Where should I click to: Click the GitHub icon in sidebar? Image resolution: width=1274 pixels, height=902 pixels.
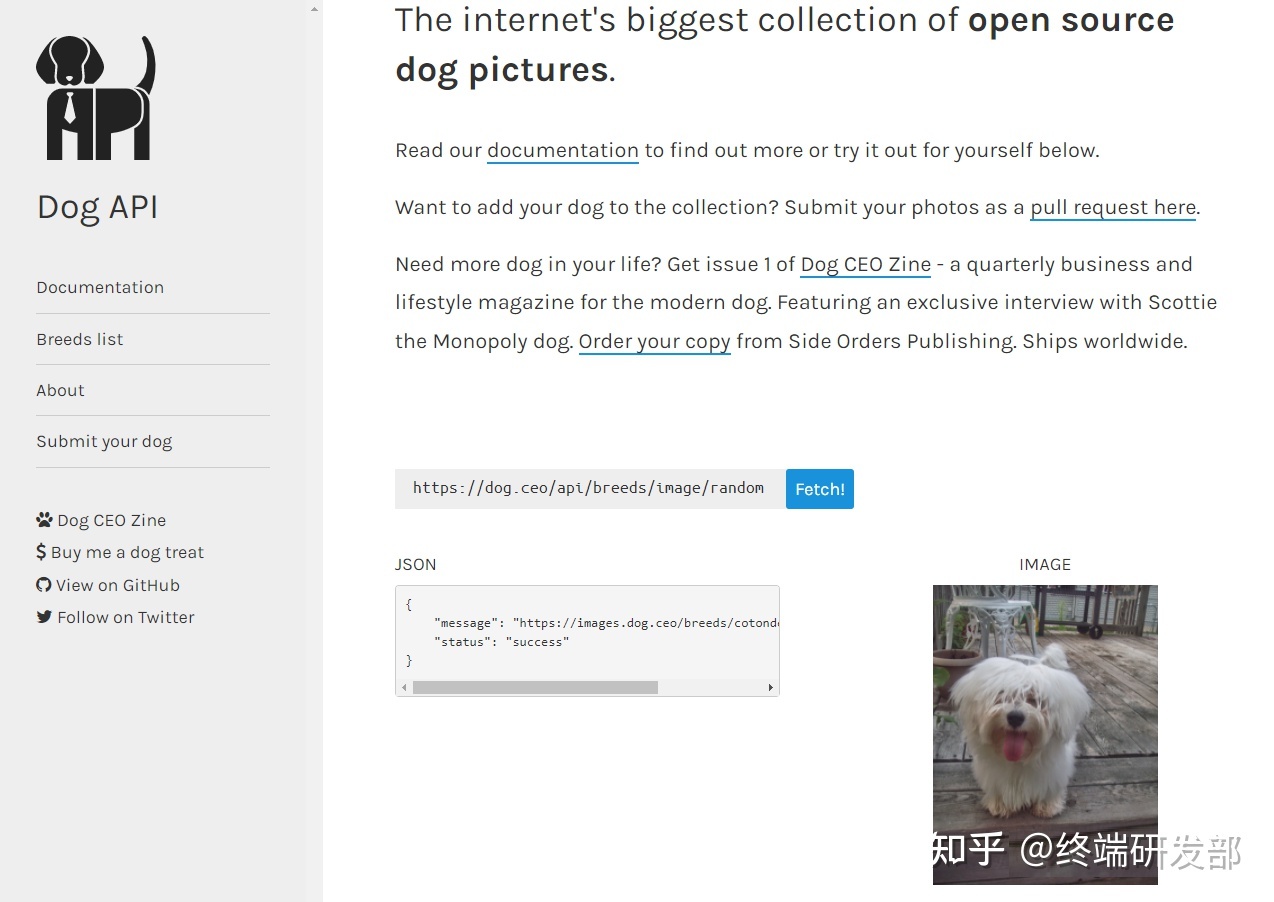click(44, 585)
